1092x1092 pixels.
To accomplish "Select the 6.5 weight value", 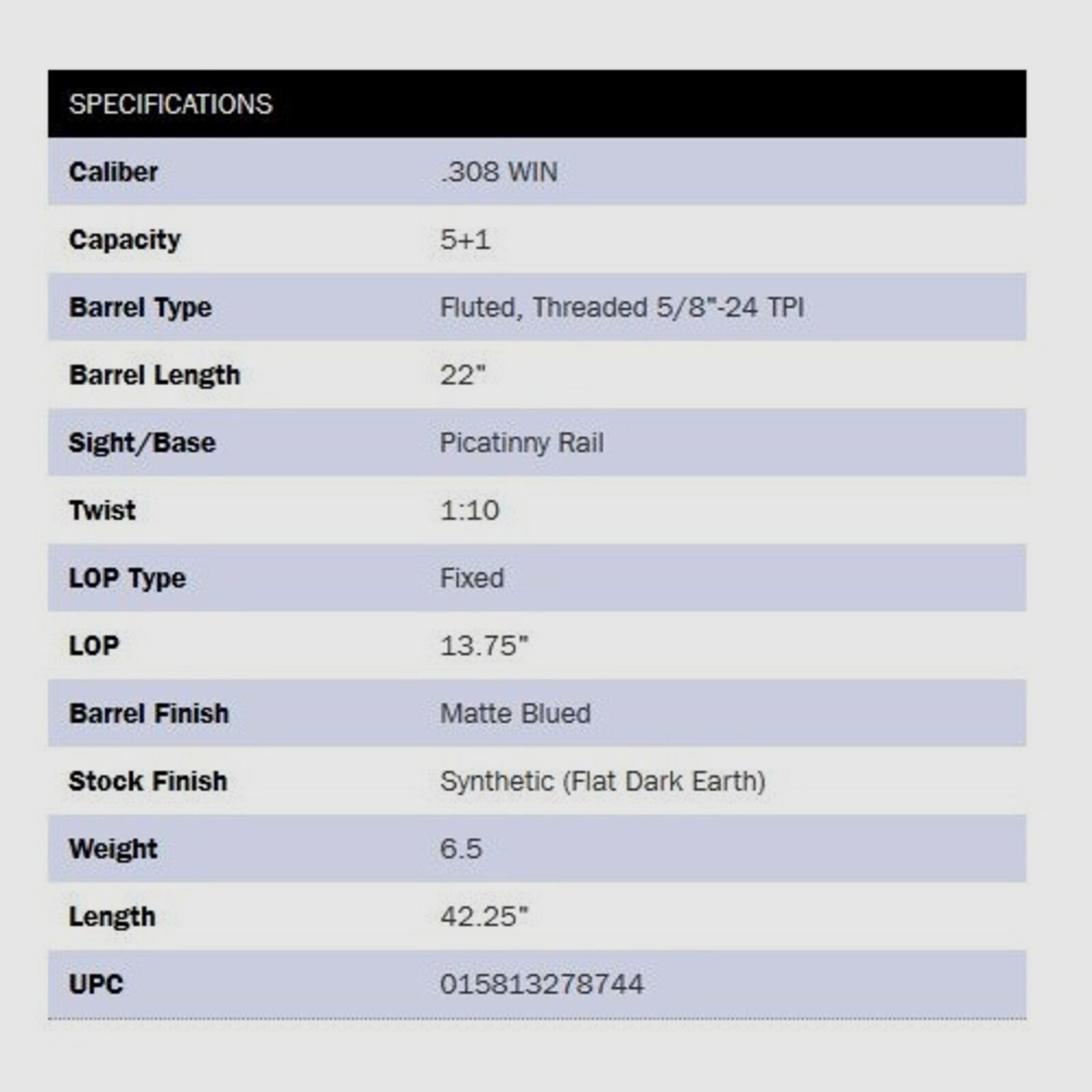I will [x=461, y=849].
